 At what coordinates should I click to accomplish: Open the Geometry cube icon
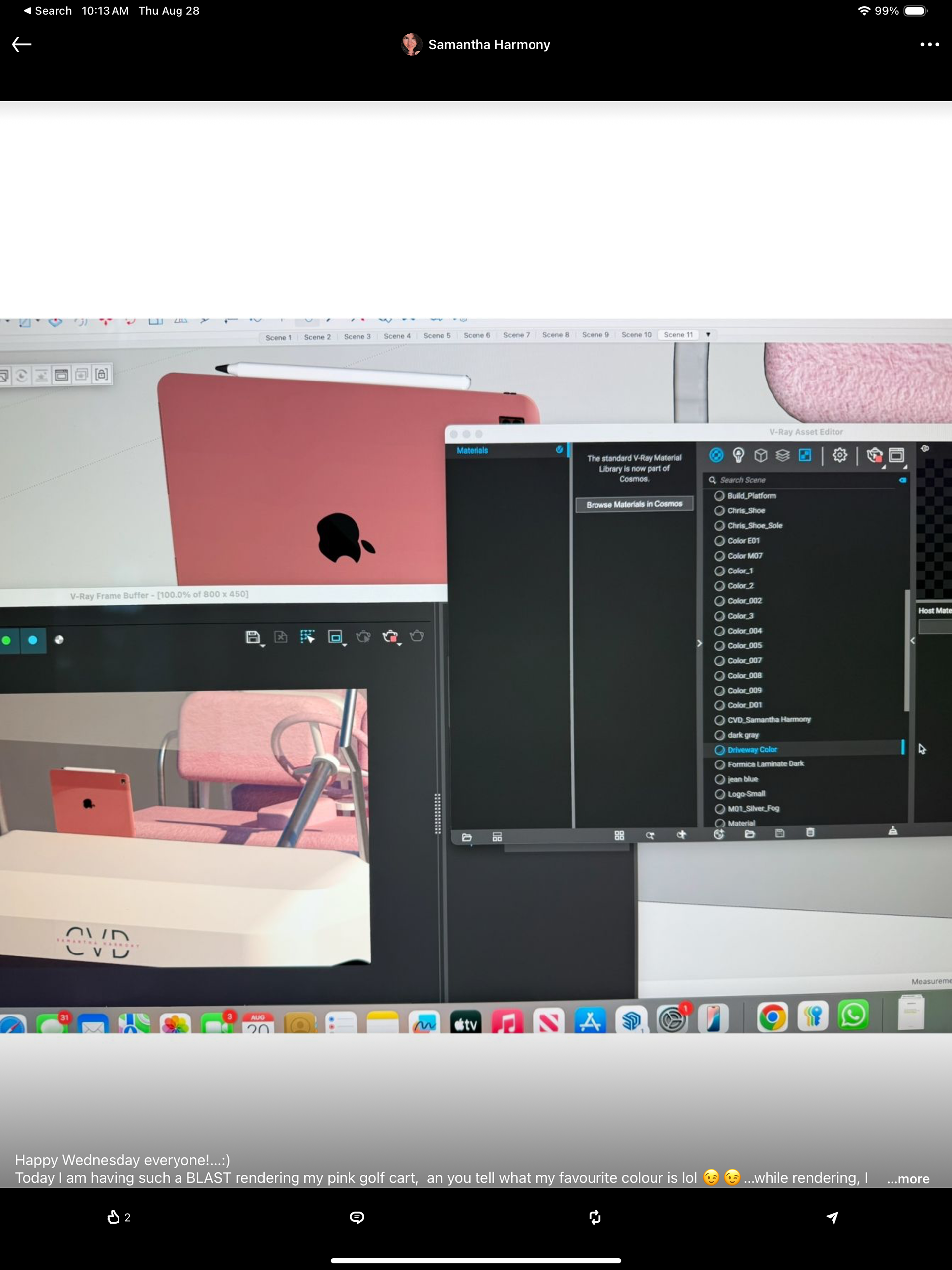[x=760, y=455]
